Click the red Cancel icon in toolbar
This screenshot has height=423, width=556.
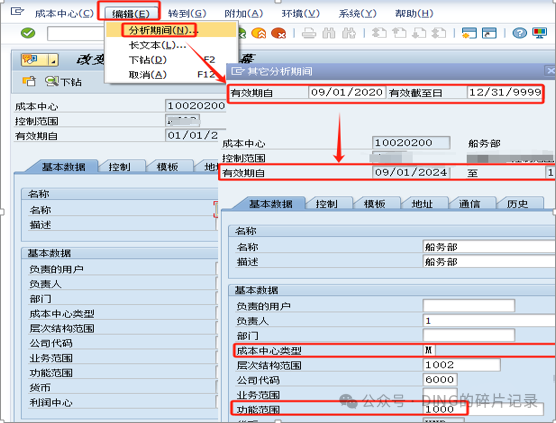click(278, 33)
